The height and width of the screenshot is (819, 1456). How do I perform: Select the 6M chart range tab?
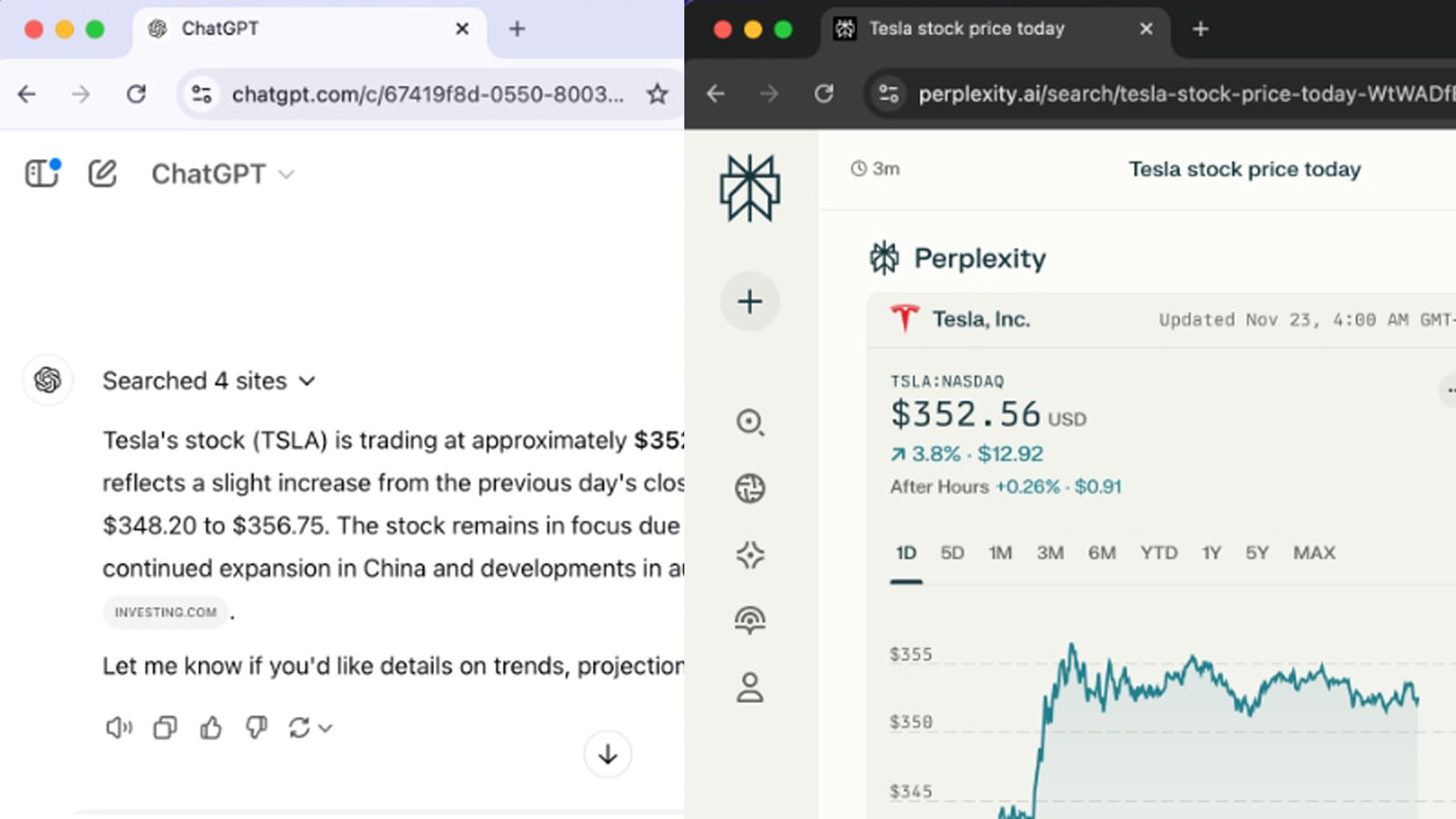[1102, 553]
